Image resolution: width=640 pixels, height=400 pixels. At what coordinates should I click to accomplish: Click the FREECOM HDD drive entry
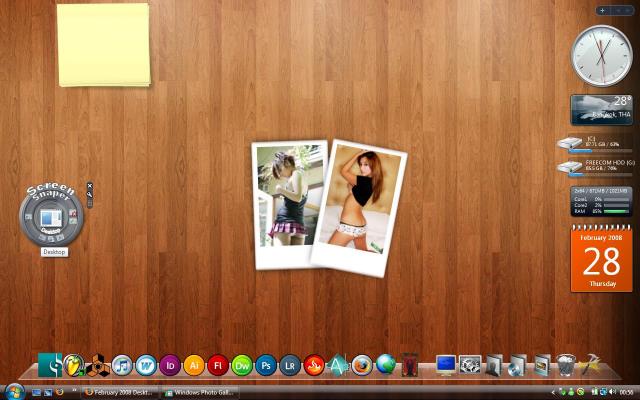pos(596,167)
